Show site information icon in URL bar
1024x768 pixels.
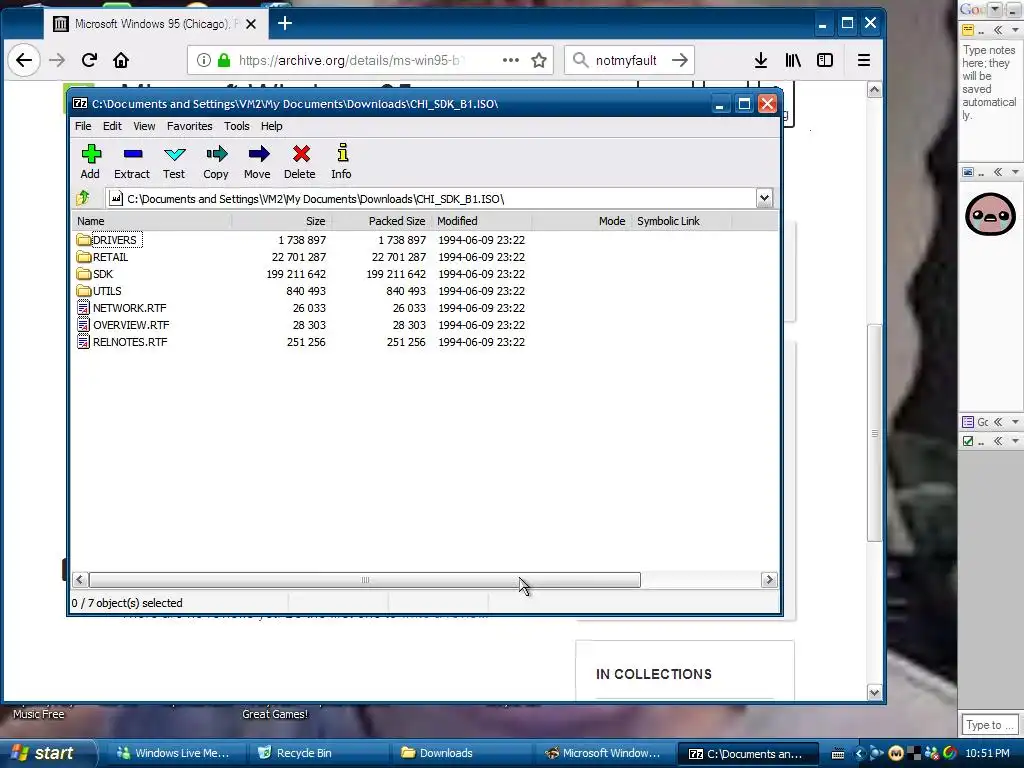coord(204,60)
